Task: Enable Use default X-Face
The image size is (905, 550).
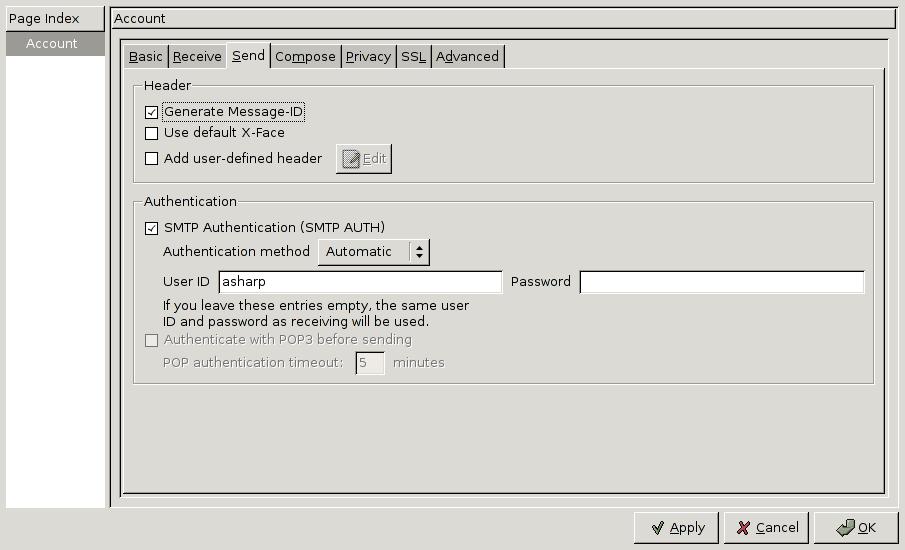Action: (x=152, y=133)
